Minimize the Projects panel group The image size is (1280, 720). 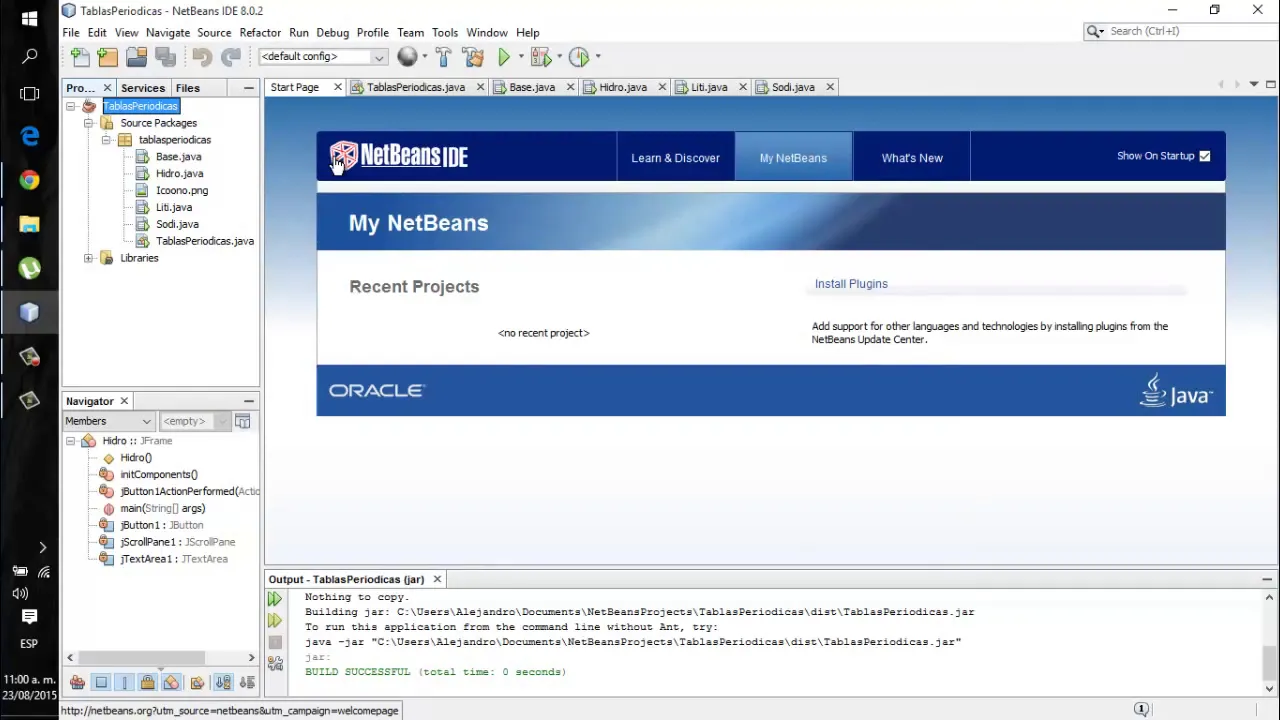tap(249, 88)
